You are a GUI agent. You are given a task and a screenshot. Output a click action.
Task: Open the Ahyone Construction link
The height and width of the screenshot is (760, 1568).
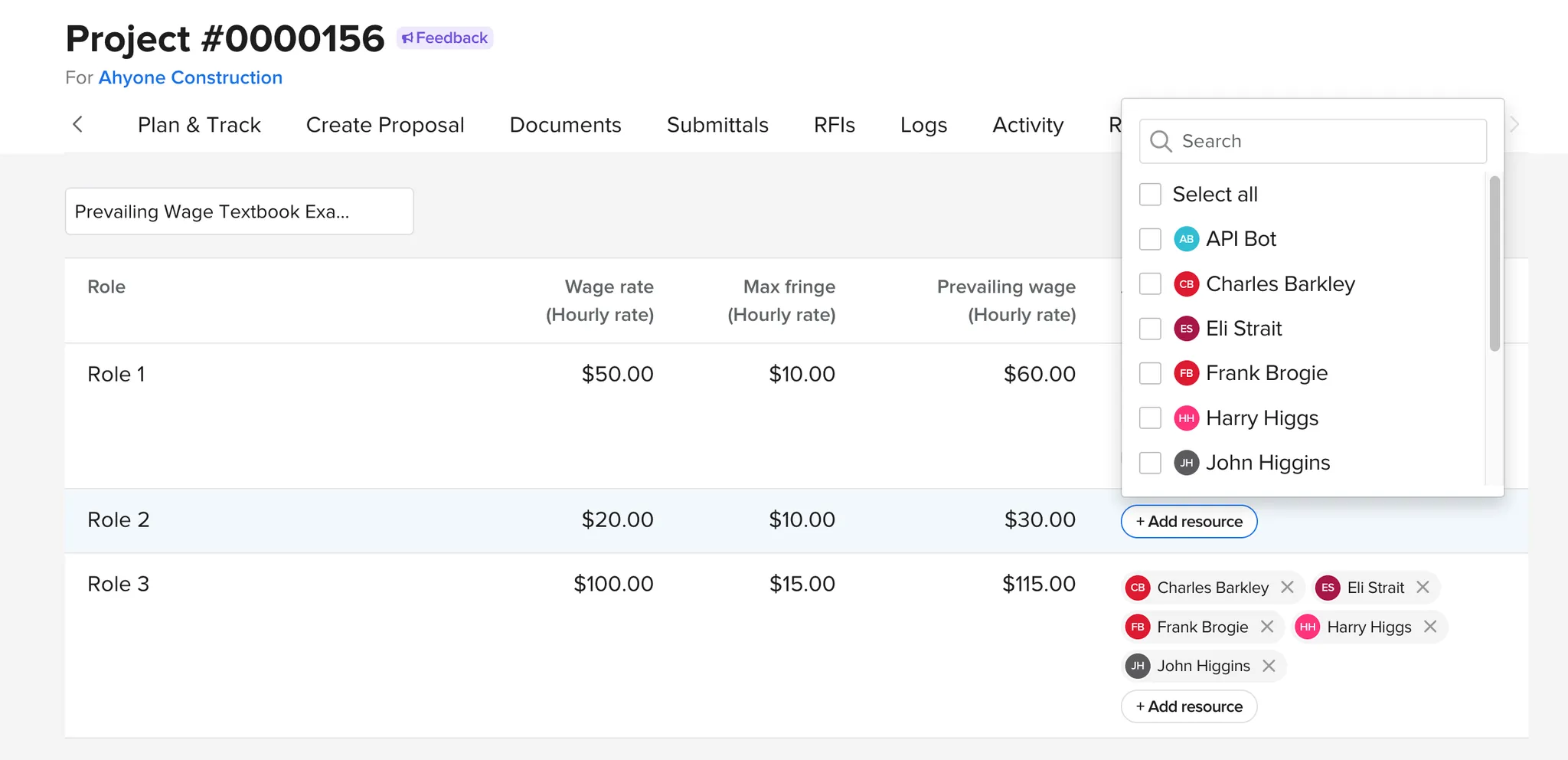point(191,77)
